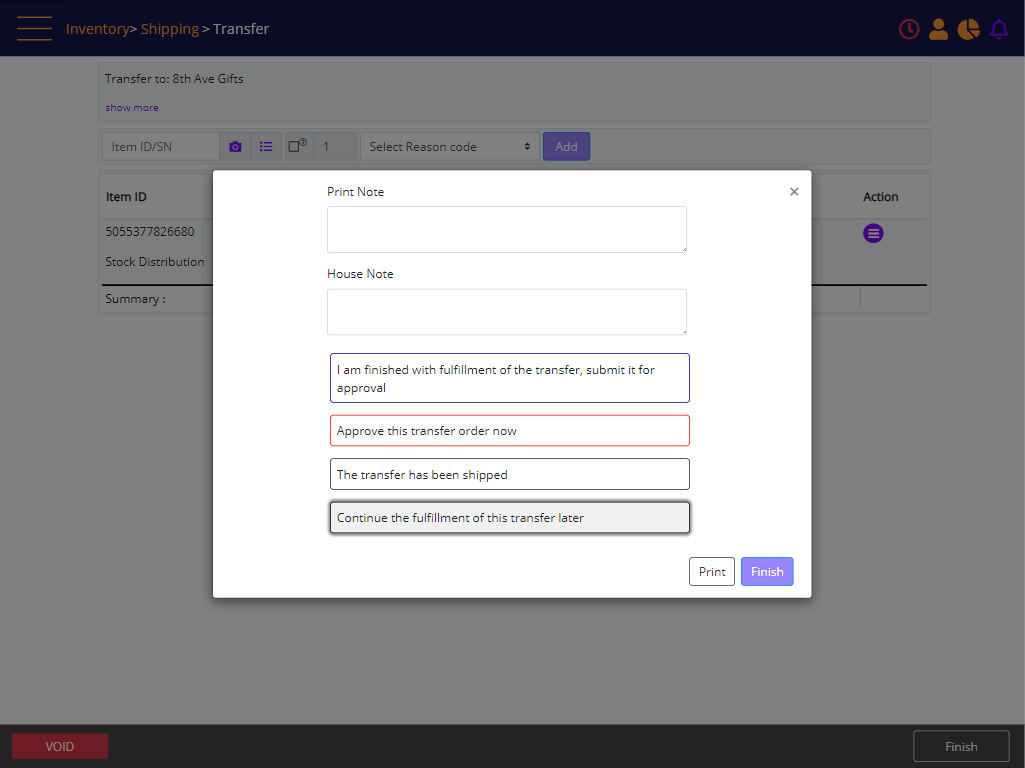Viewport: 1025px width, 768px height.
Task: Click the red VOID button
Action: pos(59,746)
